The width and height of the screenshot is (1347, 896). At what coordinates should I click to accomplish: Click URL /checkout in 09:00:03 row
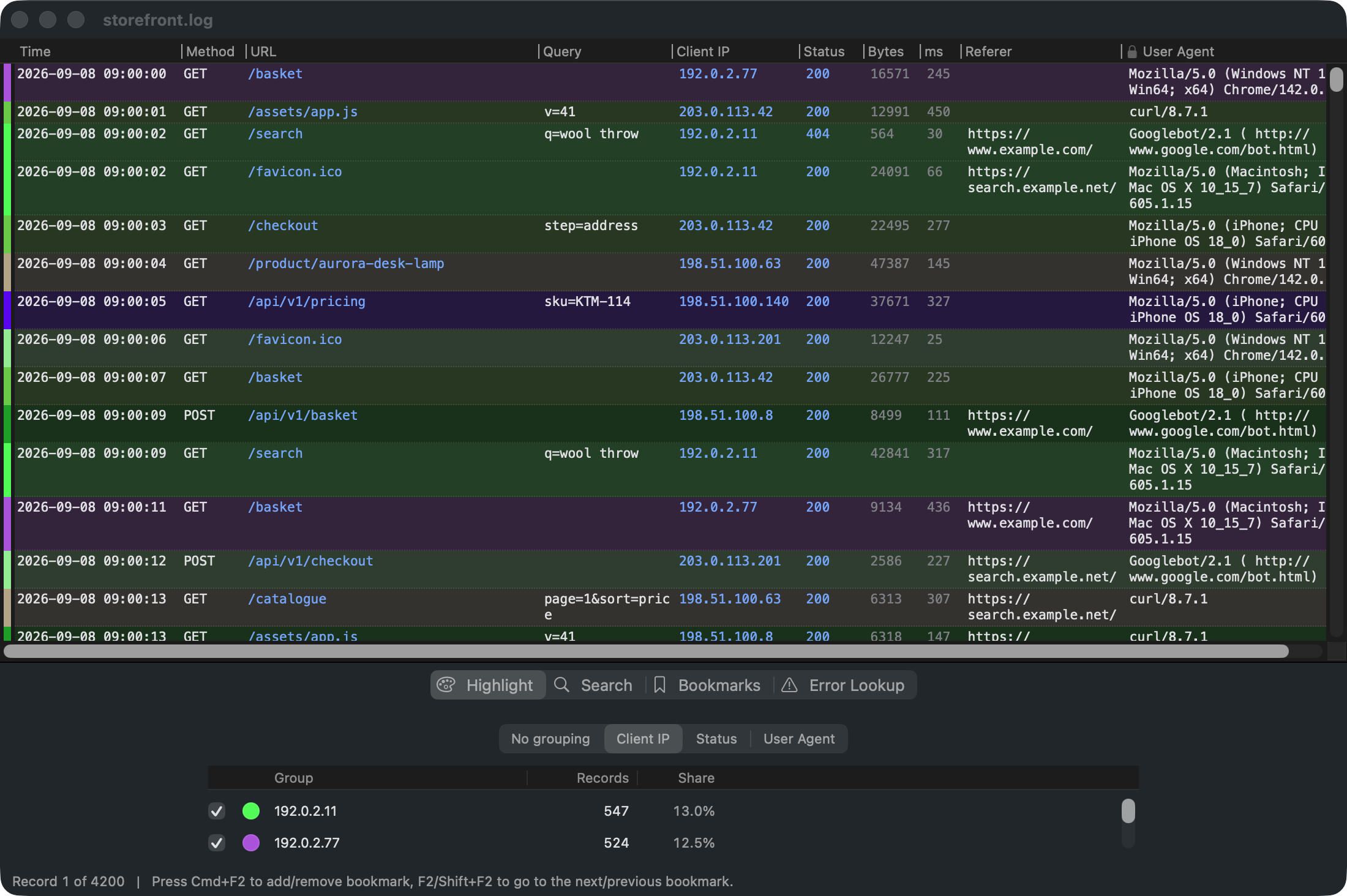[x=283, y=226]
